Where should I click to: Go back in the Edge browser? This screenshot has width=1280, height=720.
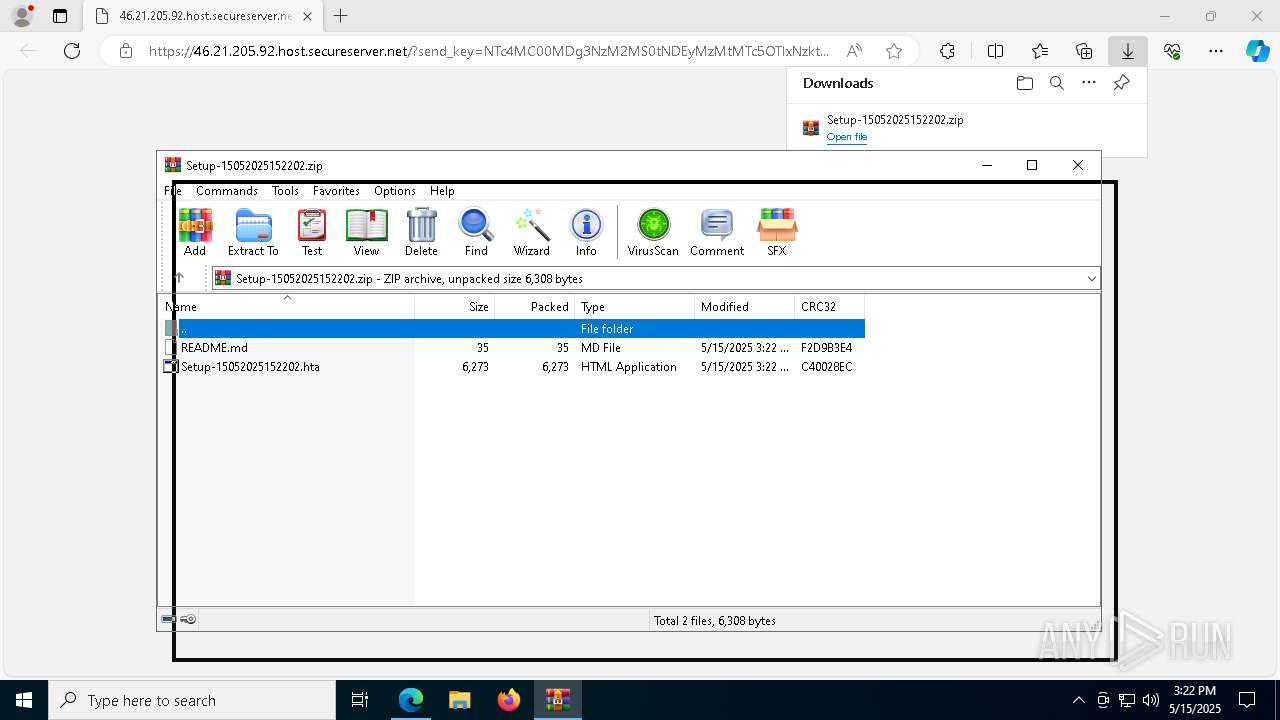tap(28, 51)
